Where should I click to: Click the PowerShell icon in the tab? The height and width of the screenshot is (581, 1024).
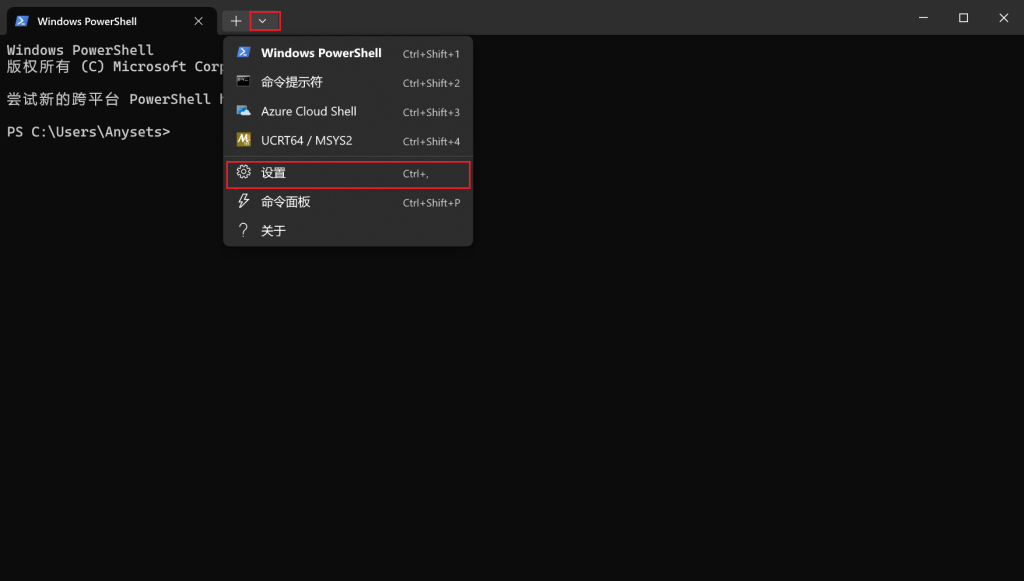[21, 21]
